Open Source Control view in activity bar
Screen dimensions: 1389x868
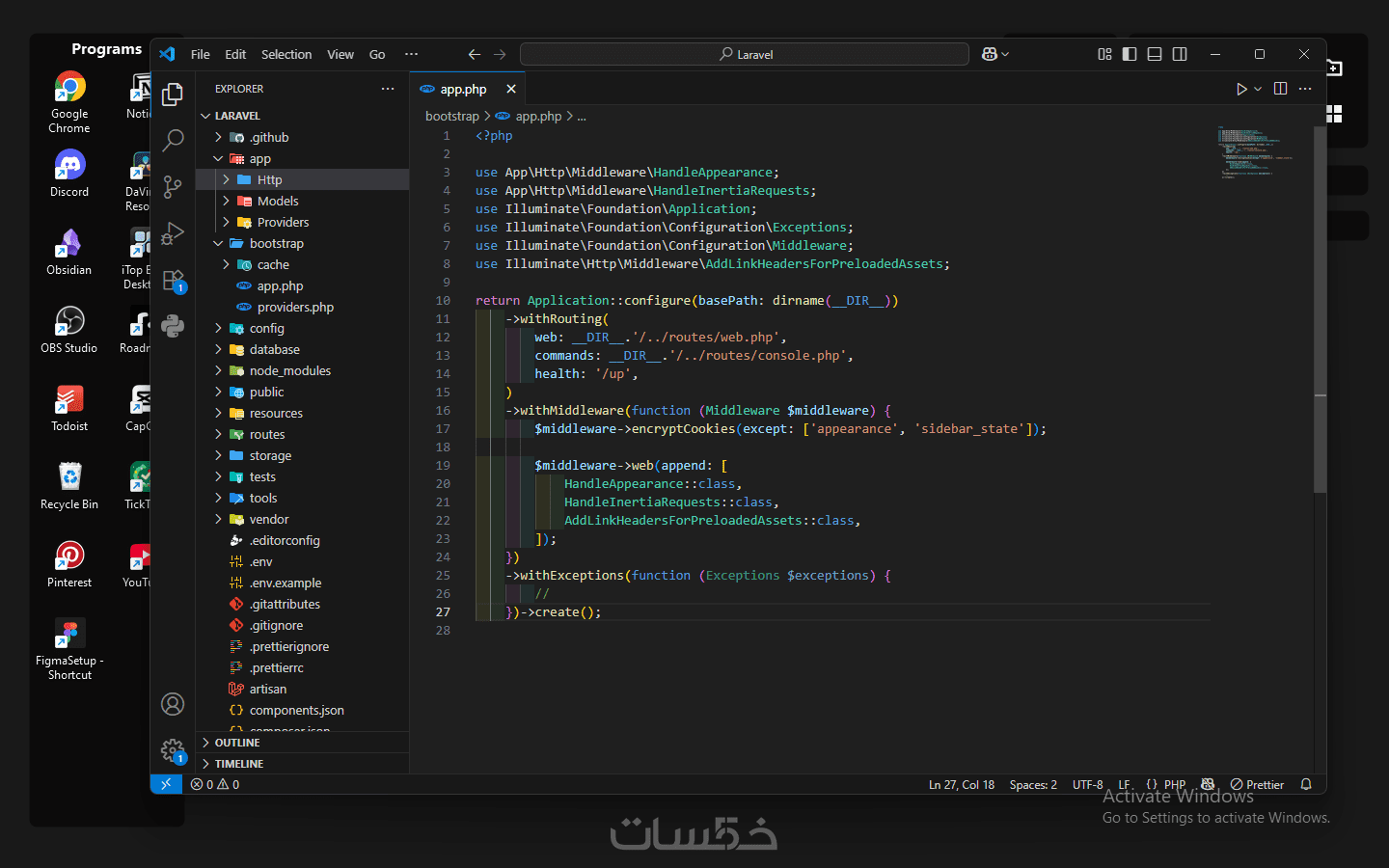[x=174, y=186]
